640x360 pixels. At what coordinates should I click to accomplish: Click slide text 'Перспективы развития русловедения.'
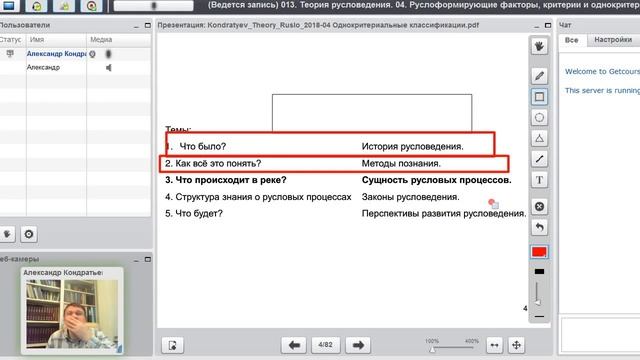point(444,213)
